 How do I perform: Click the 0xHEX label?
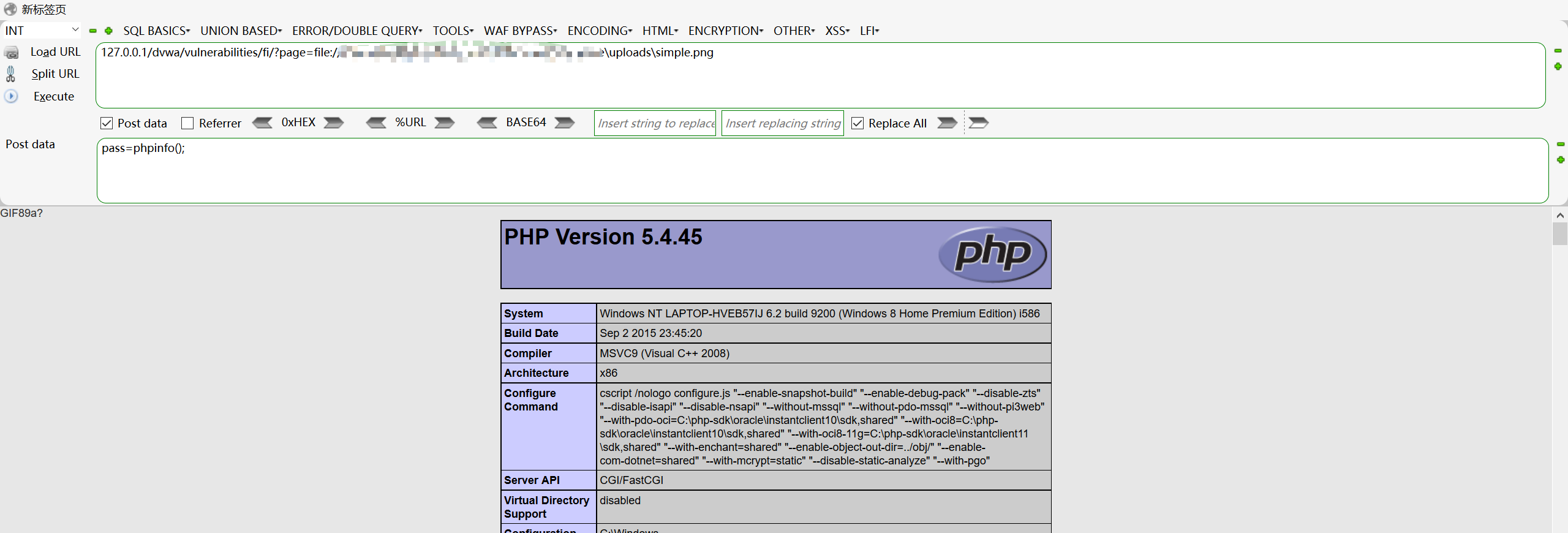coord(298,123)
